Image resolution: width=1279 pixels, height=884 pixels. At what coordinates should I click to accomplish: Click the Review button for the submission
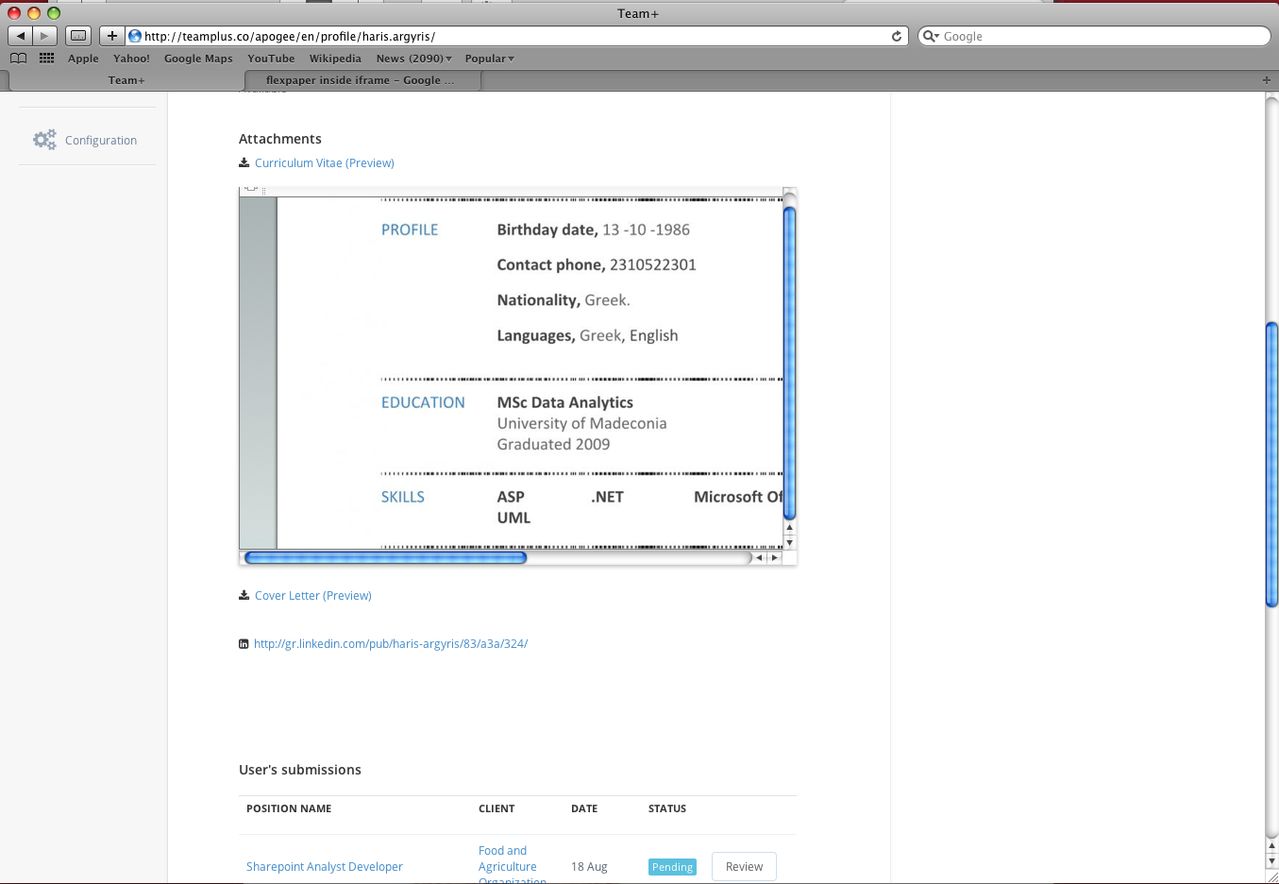pyautogui.click(x=743, y=866)
